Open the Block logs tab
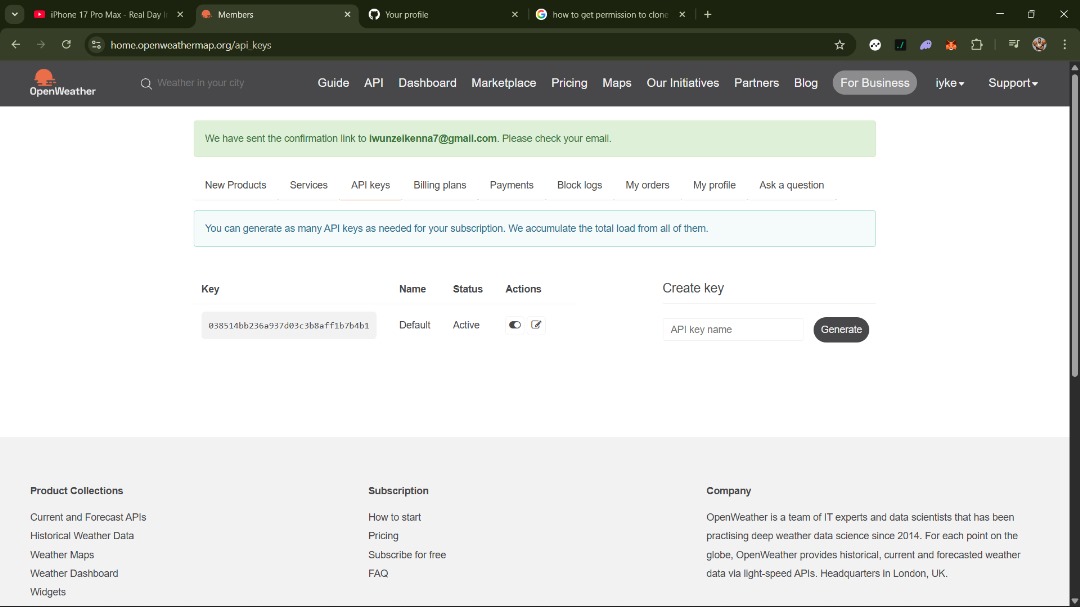Viewport: 1080px width, 607px height. click(579, 185)
